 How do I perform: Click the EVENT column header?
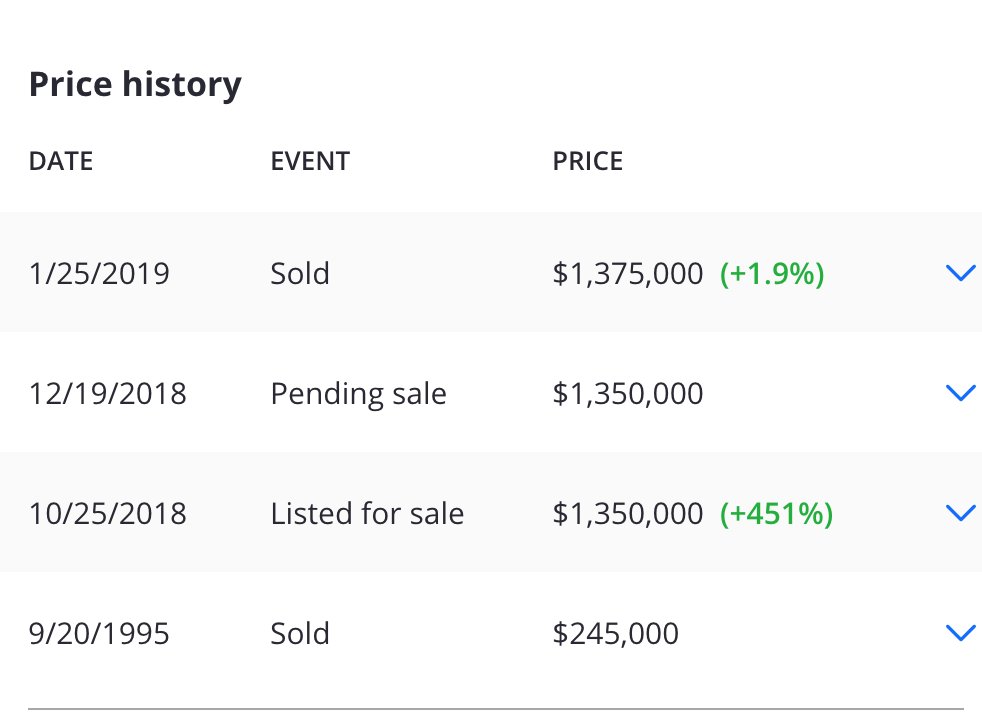coord(310,161)
